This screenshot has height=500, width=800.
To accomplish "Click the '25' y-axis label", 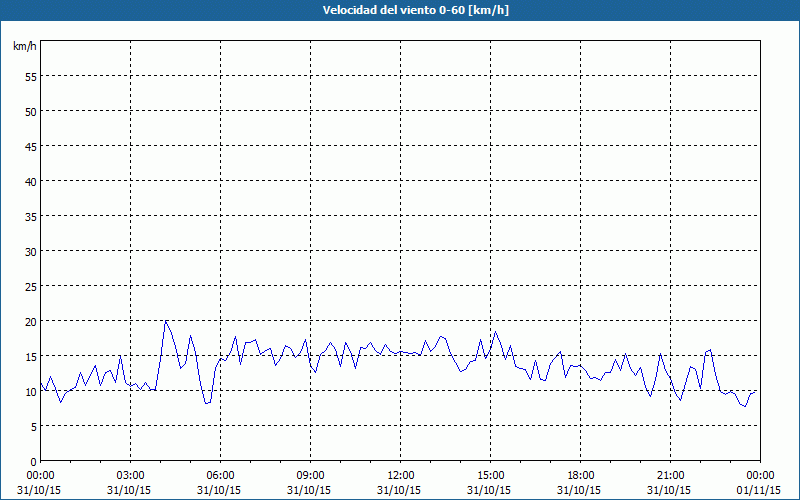I will 31,287.
